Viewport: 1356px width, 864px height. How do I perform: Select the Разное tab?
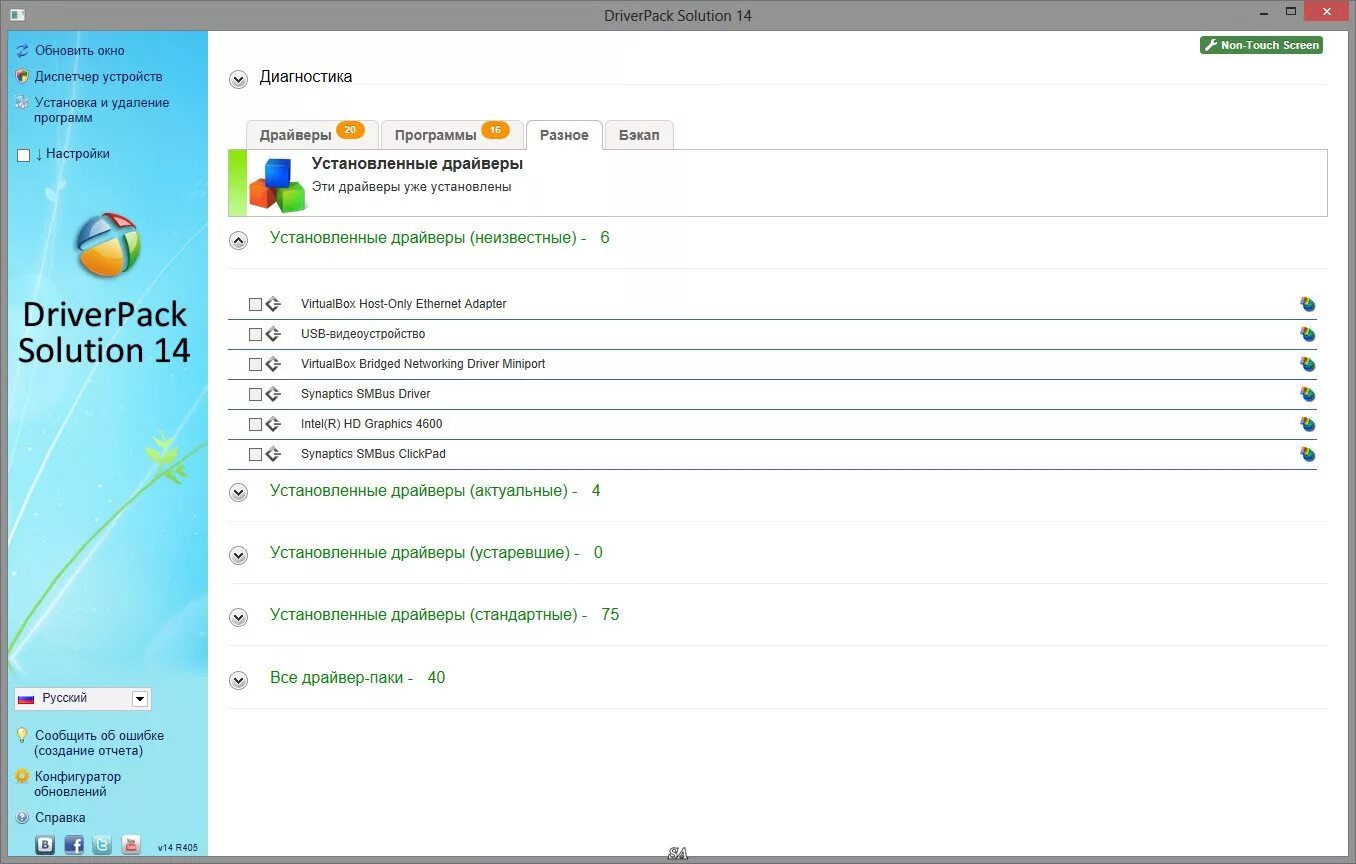click(564, 135)
